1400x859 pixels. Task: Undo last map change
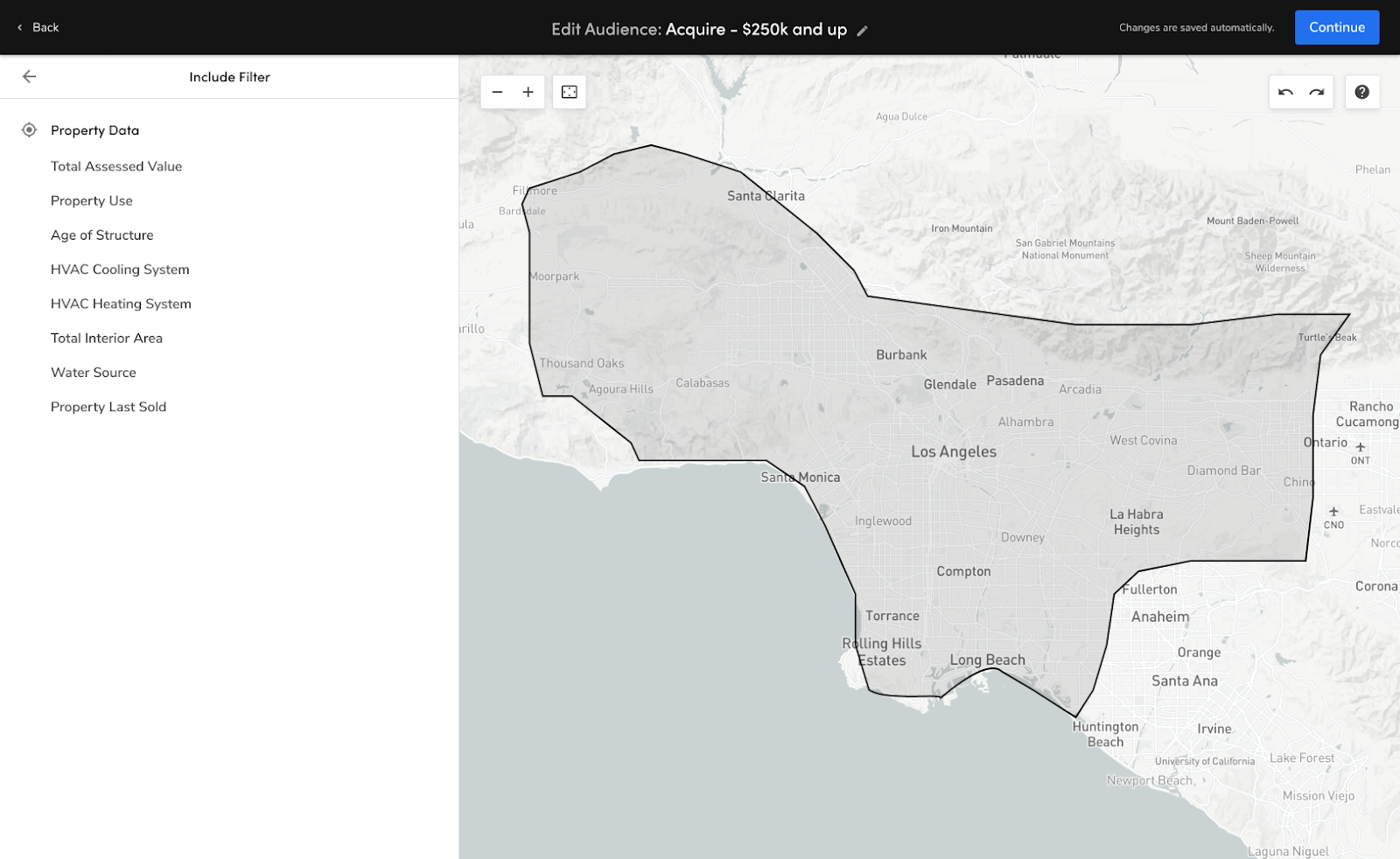click(1285, 92)
